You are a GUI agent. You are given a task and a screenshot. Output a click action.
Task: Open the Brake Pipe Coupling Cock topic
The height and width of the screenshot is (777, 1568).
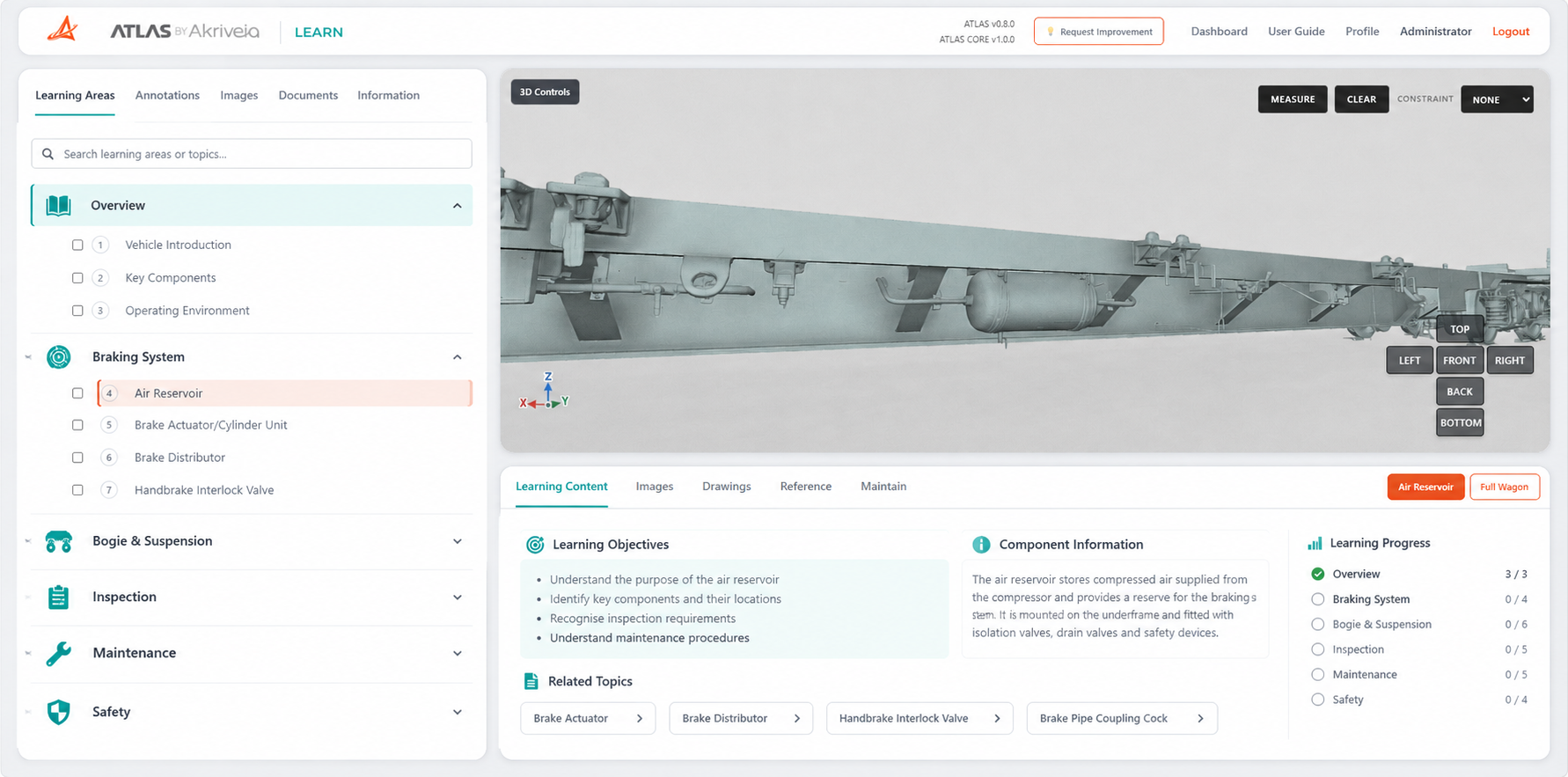pos(1122,718)
